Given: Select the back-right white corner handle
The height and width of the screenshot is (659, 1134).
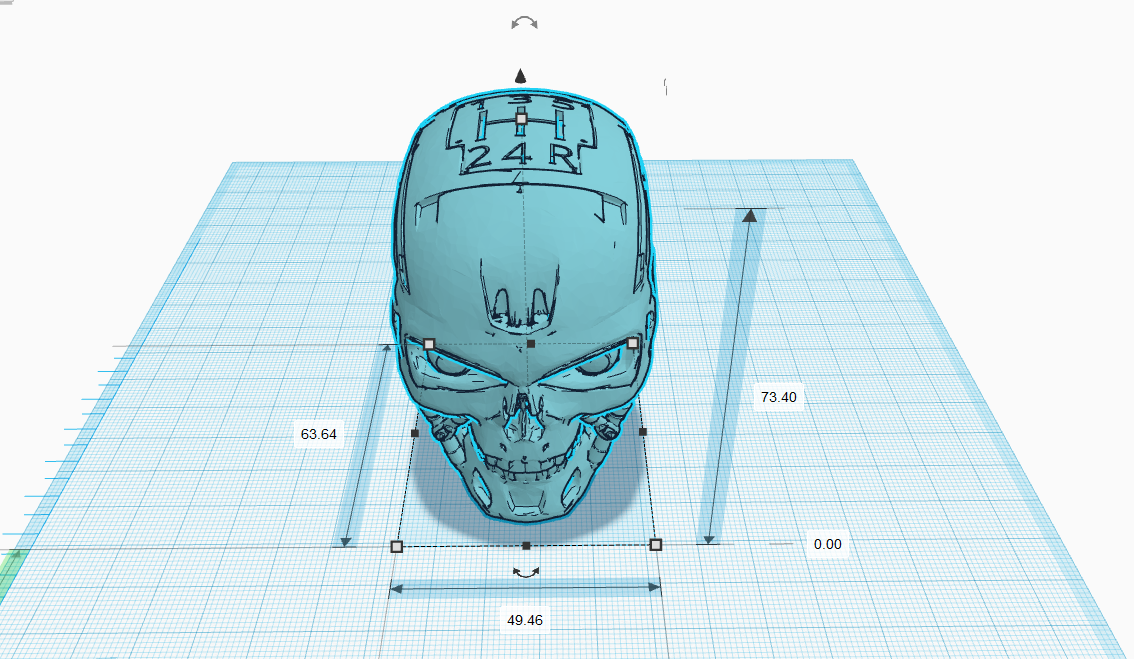Looking at the screenshot, I should click(x=633, y=343).
